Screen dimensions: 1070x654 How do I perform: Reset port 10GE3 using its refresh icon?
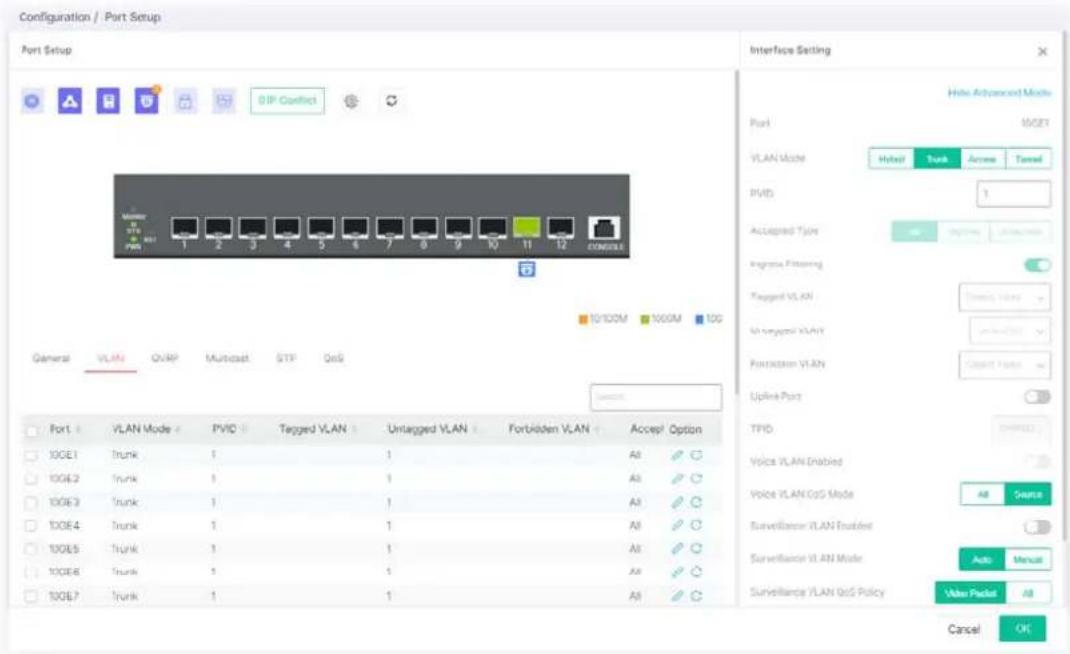click(x=696, y=502)
